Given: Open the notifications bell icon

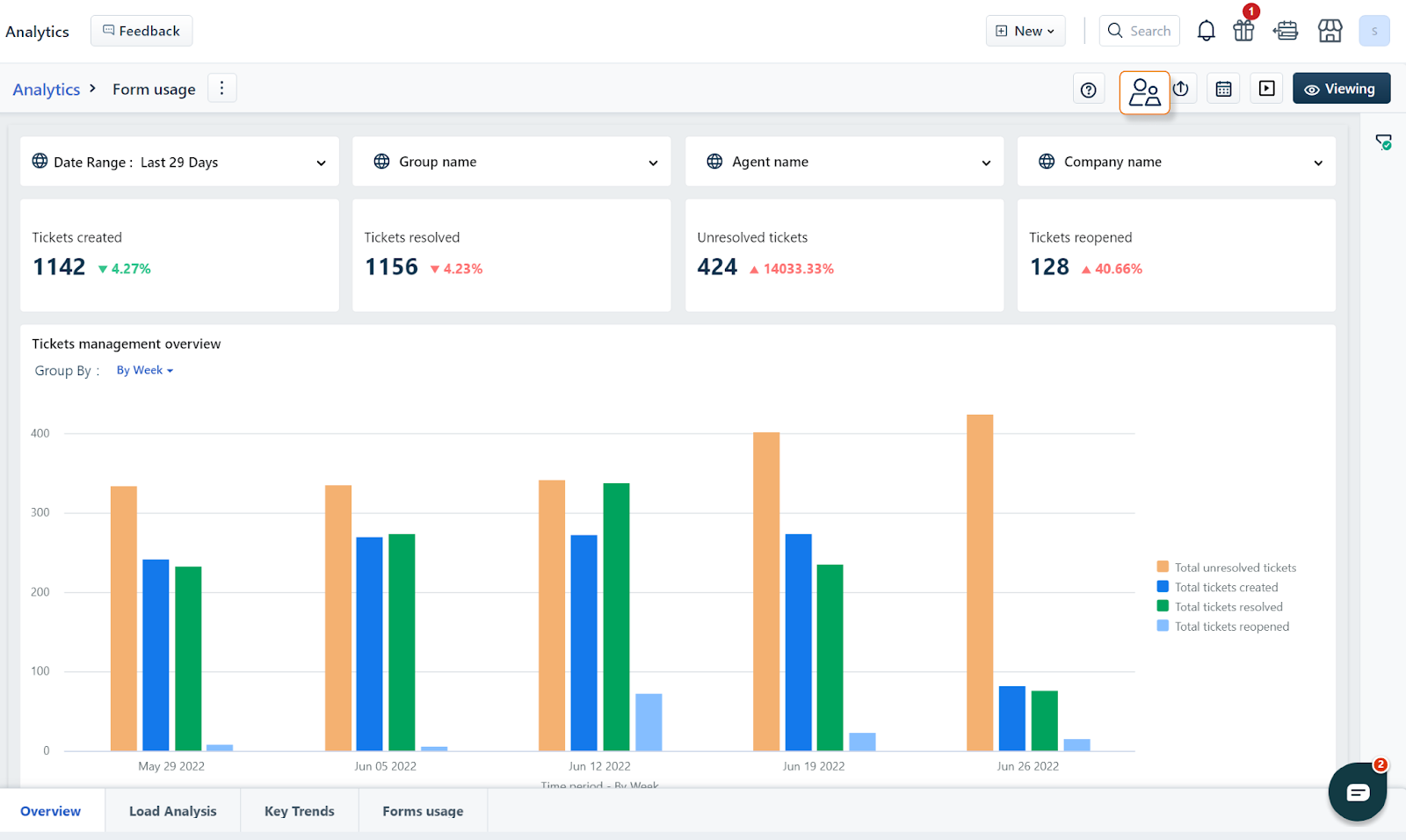Looking at the screenshot, I should (x=1206, y=32).
